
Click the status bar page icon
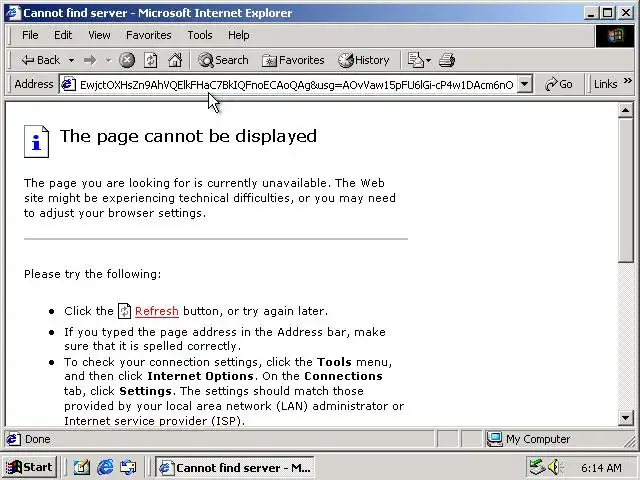(13, 439)
